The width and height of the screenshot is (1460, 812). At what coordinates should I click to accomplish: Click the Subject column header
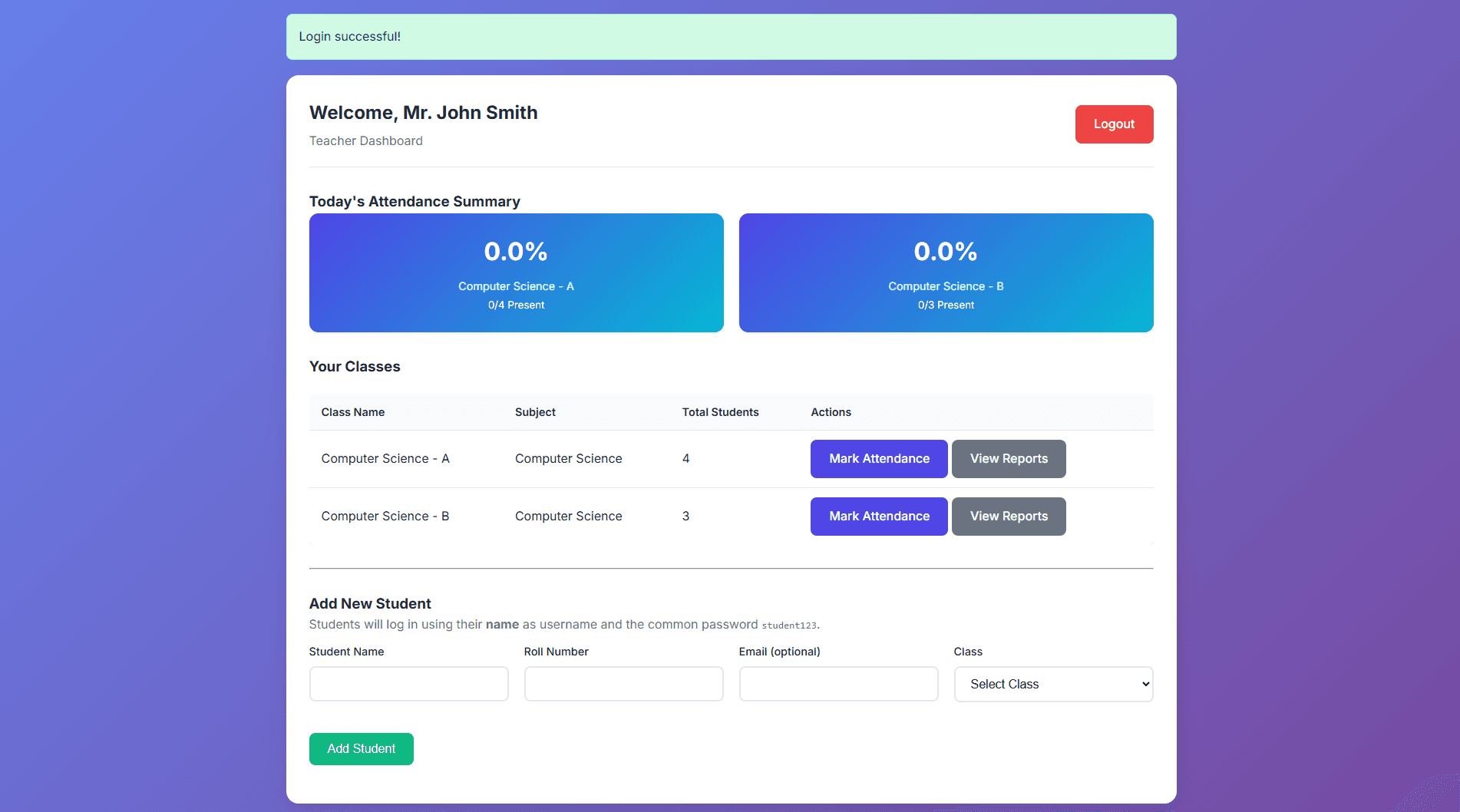(x=535, y=412)
